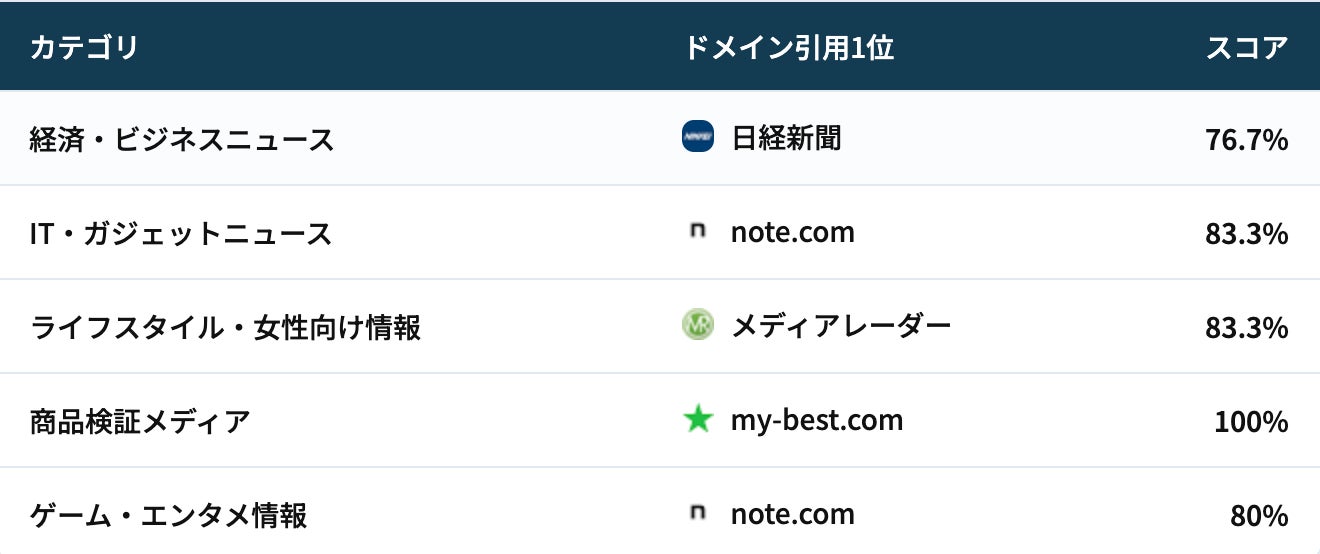Click the ドメイン引用1位 column header
1320x554 pixels.
(788, 47)
